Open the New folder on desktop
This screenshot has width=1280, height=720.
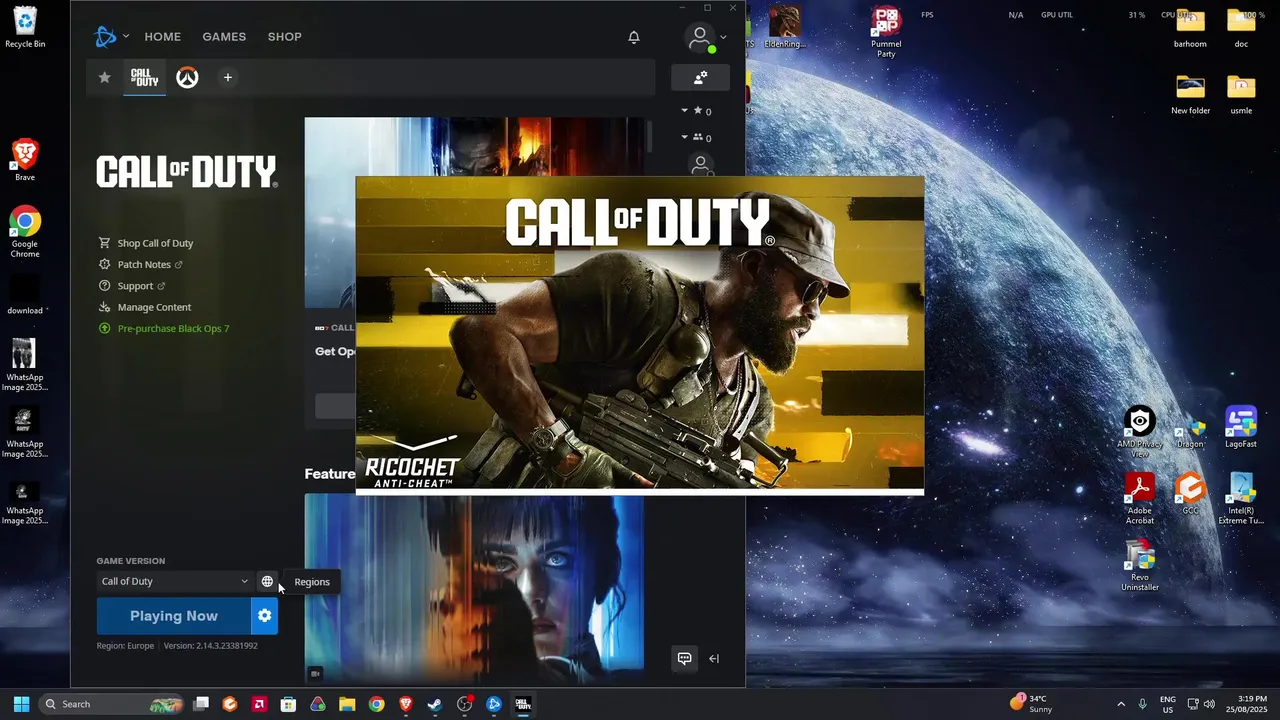click(x=1190, y=94)
